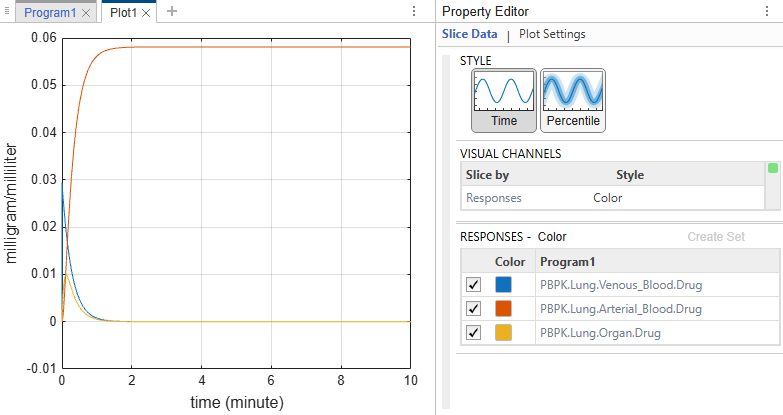Uncheck PBPK.Lung.Arterial_Blood.Drug response checkbox
783x415 pixels.
[473, 309]
